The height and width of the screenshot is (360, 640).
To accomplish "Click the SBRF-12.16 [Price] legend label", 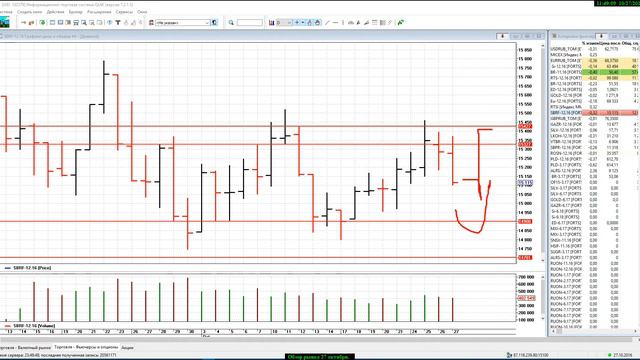I will [x=32, y=268].
